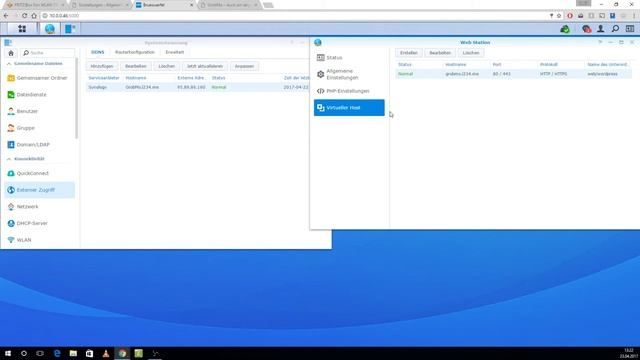Viewport: 640px width, 360px height.
Task: Click the HTTP / HTTPS protocol cell
Action: pos(553,74)
